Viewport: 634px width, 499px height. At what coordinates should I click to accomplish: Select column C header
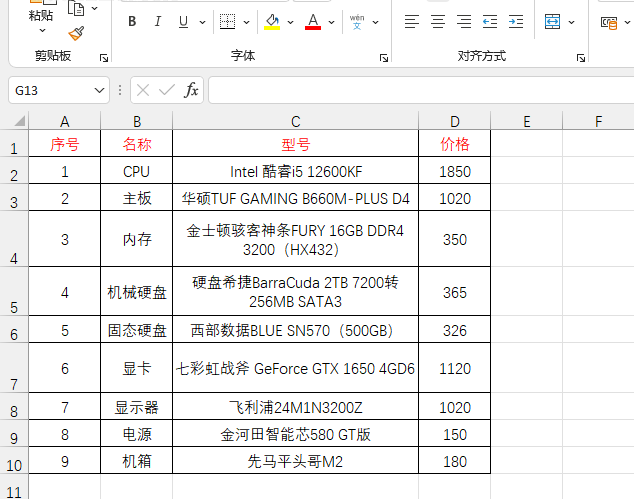pyautogui.click(x=296, y=121)
